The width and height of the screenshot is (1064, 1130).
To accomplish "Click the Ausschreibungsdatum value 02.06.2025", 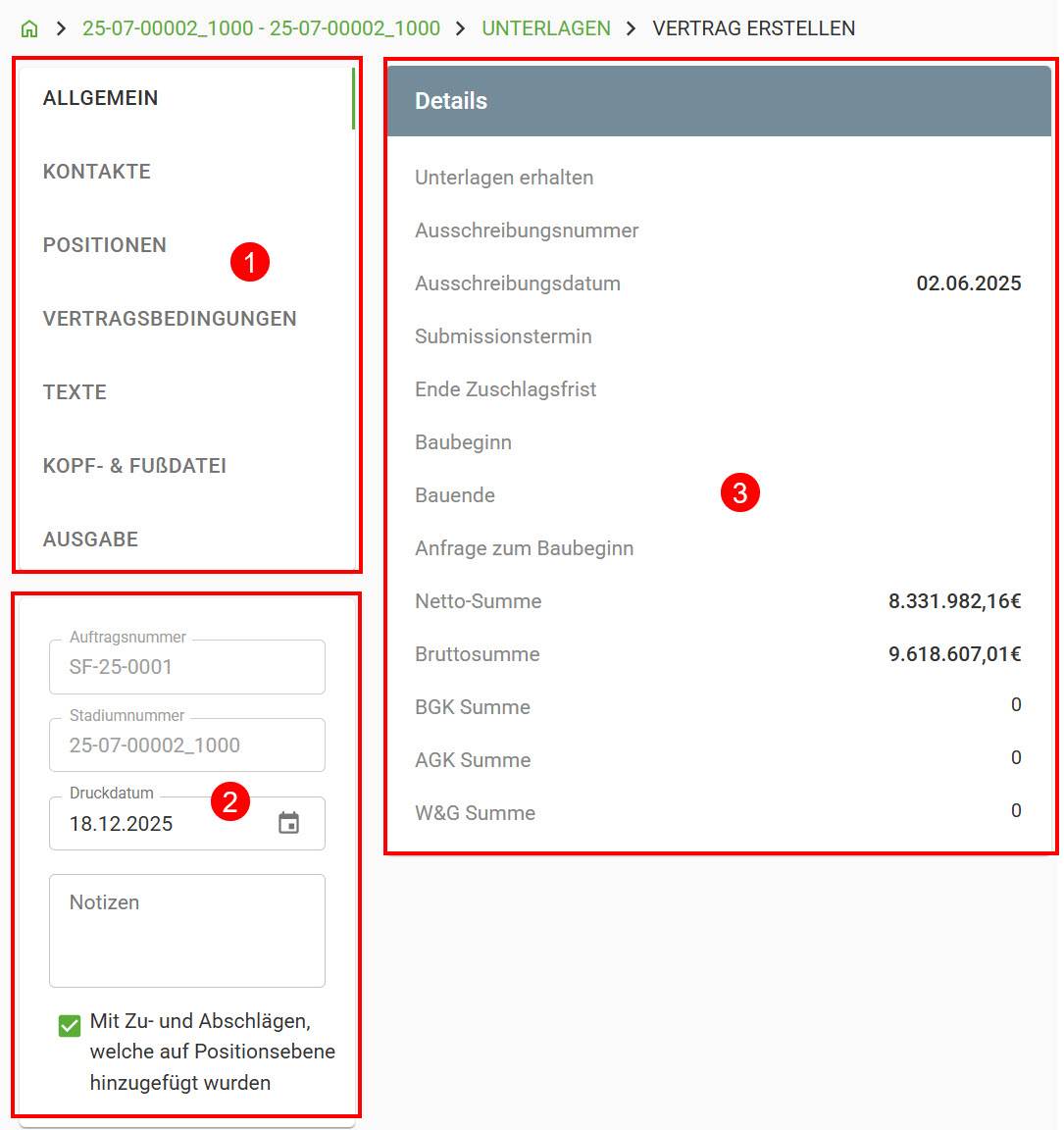I will [x=969, y=283].
